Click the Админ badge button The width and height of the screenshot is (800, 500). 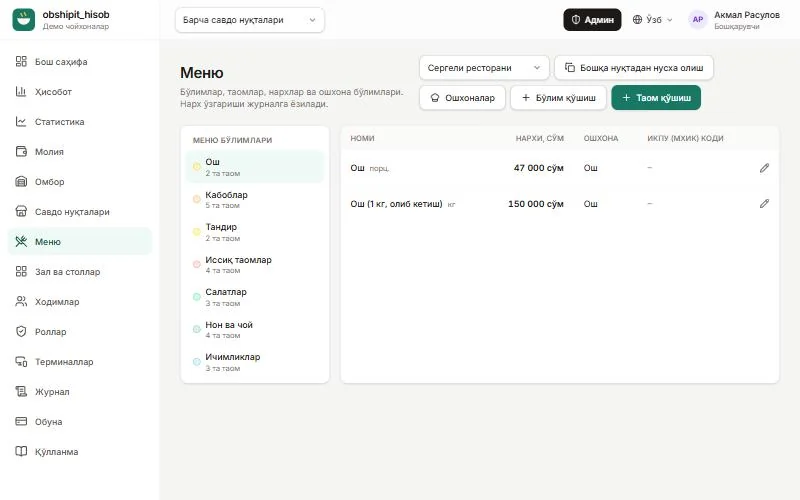pyautogui.click(x=592, y=20)
